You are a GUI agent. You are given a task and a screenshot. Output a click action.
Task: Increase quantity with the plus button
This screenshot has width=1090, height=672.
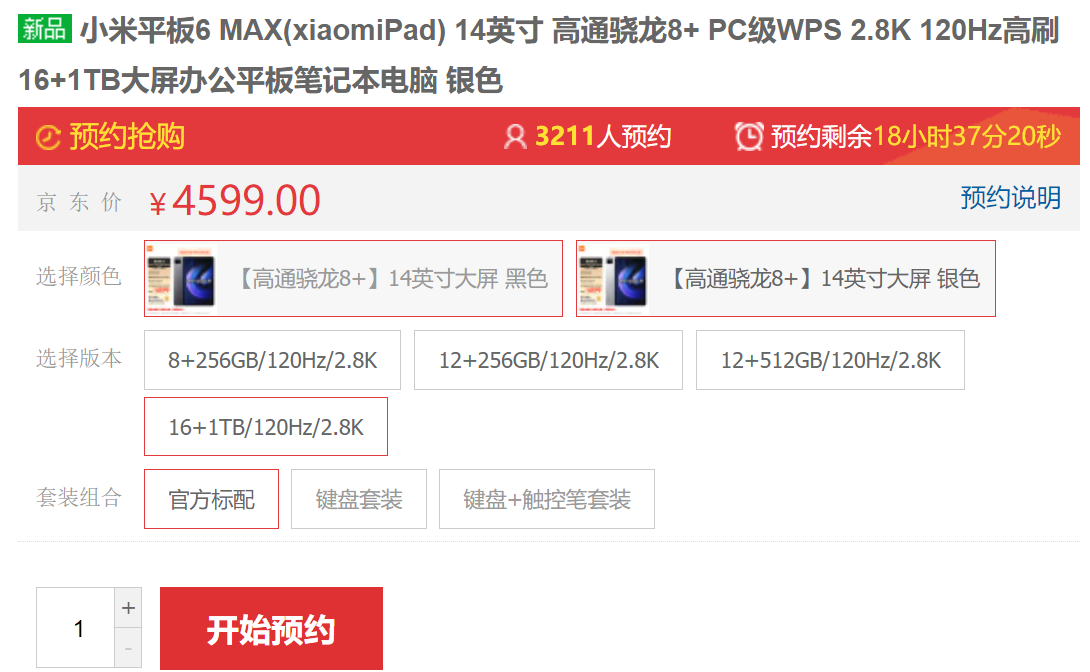coord(128,608)
